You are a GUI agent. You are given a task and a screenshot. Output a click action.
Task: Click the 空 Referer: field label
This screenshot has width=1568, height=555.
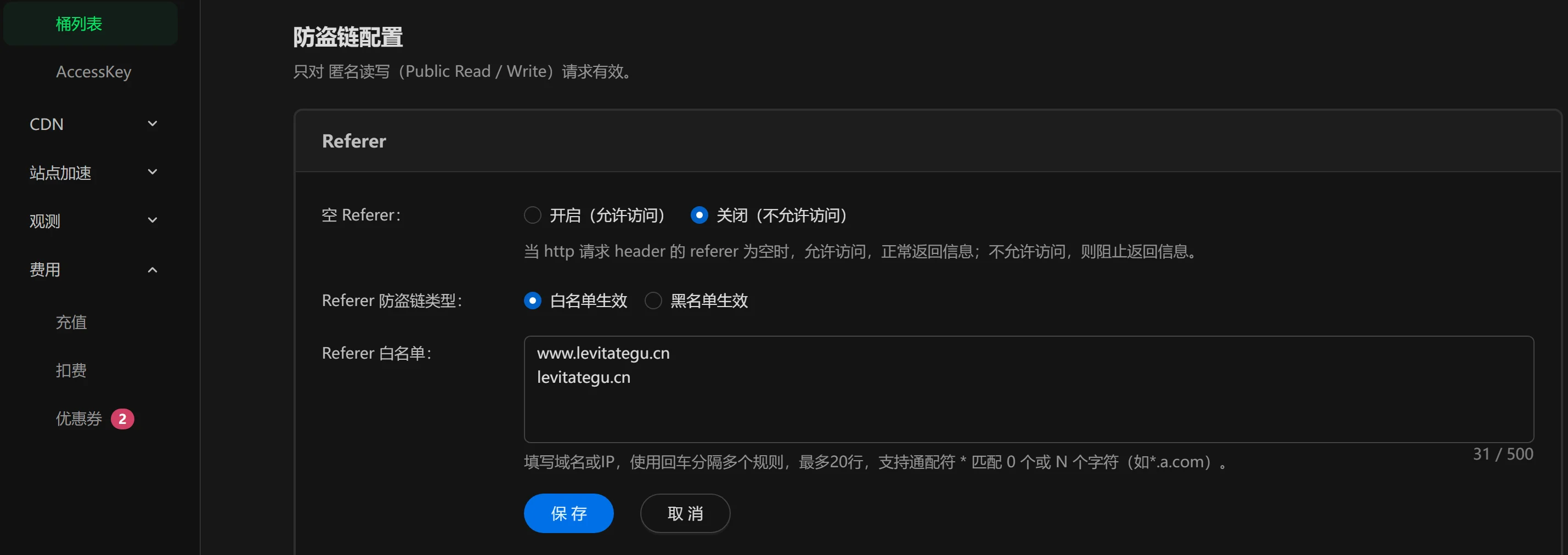click(x=361, y=216)
